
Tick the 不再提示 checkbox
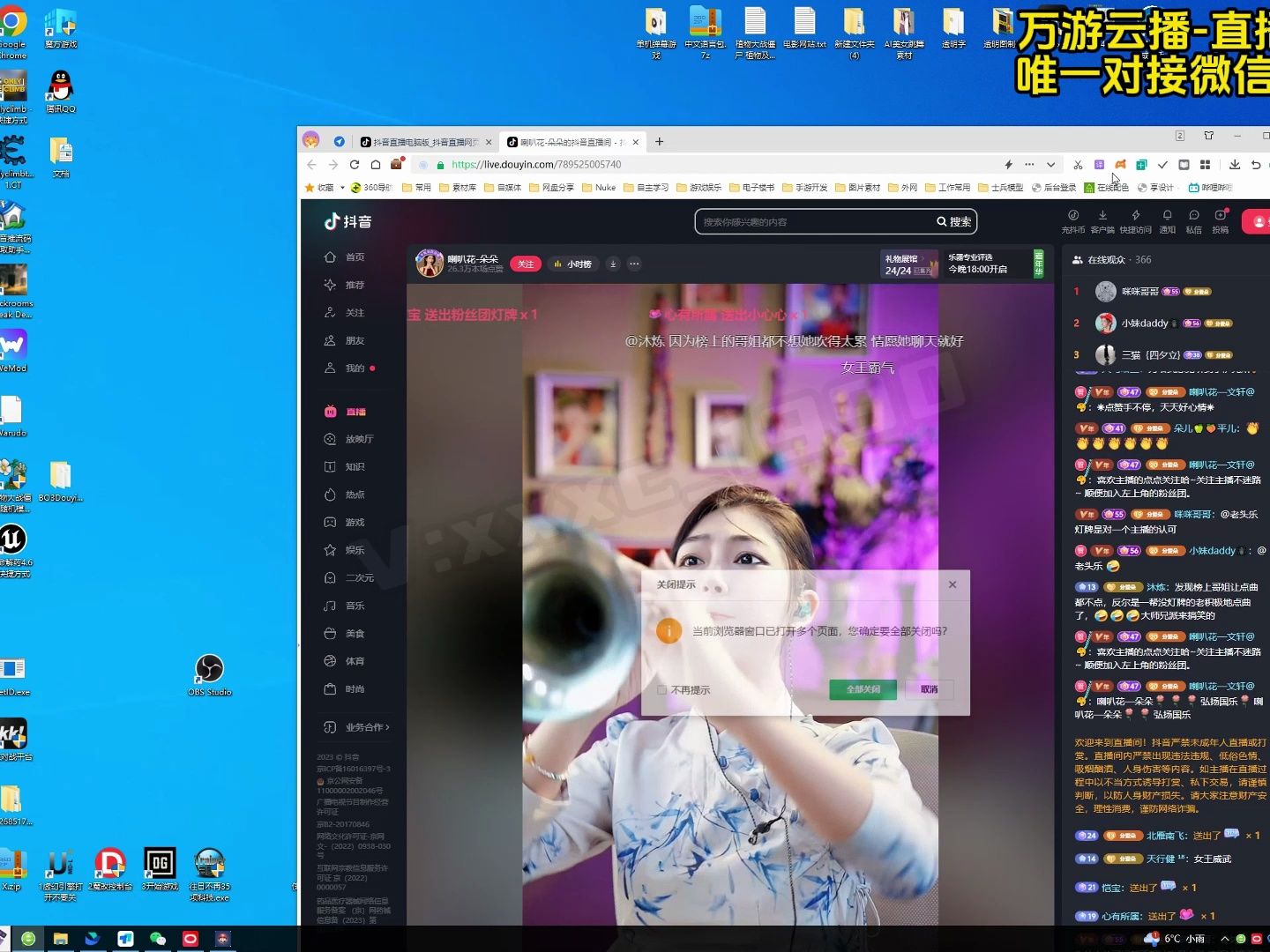[661, 690]
